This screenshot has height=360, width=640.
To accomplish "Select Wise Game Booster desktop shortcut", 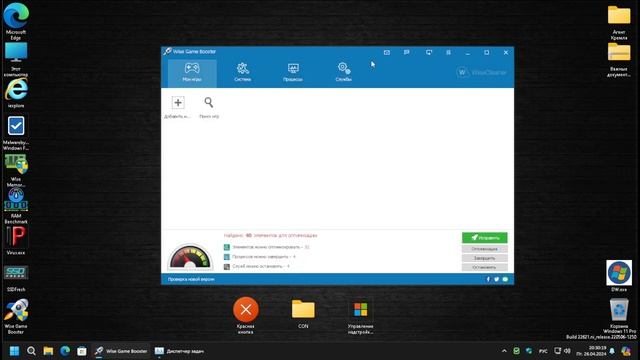I will click(16, 316).
